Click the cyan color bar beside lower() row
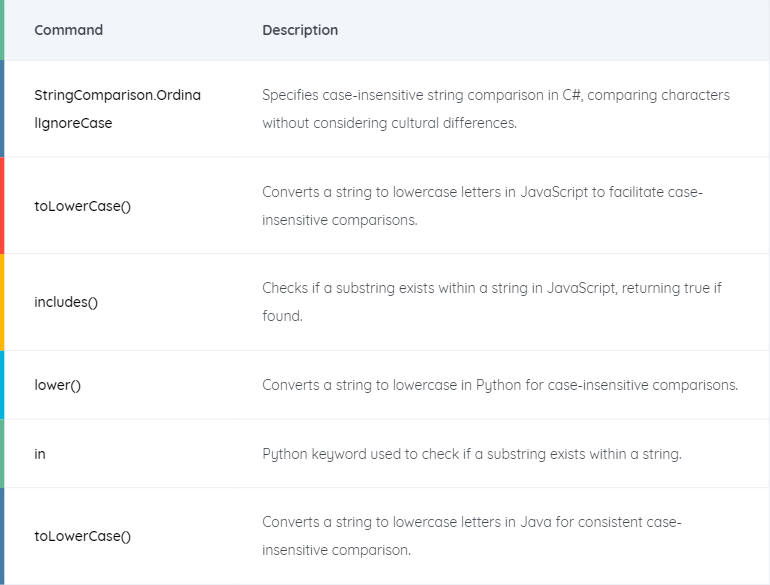770x585 pixels. [2, 385]
